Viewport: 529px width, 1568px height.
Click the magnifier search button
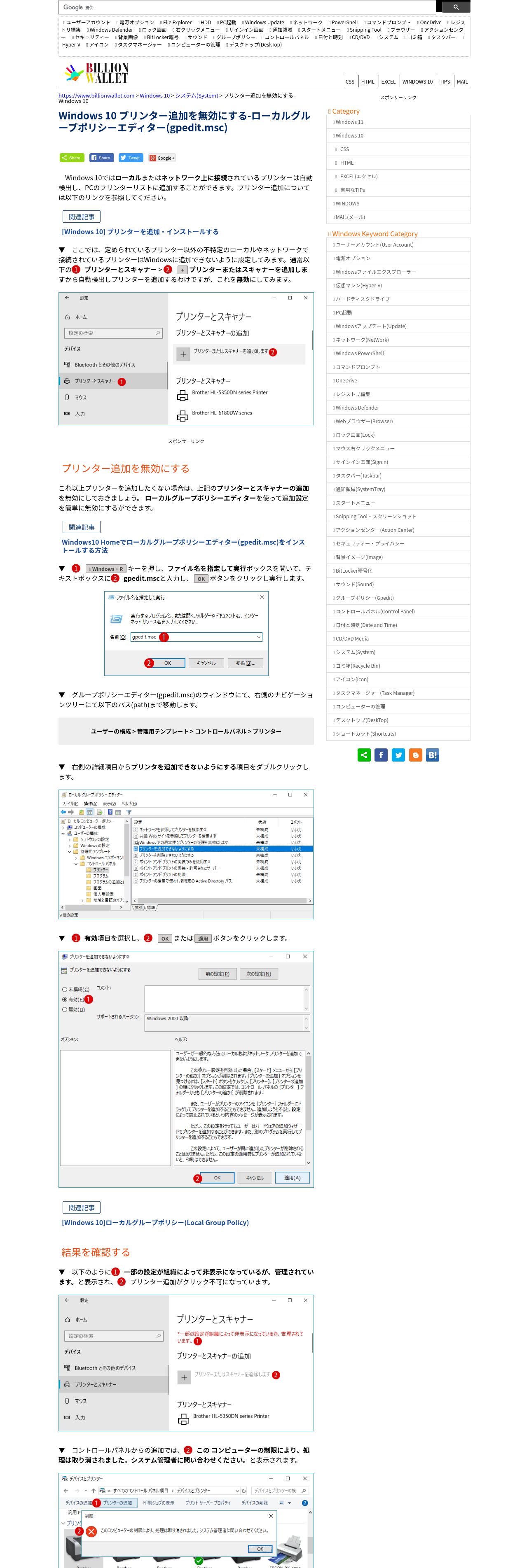click(455, 7)
